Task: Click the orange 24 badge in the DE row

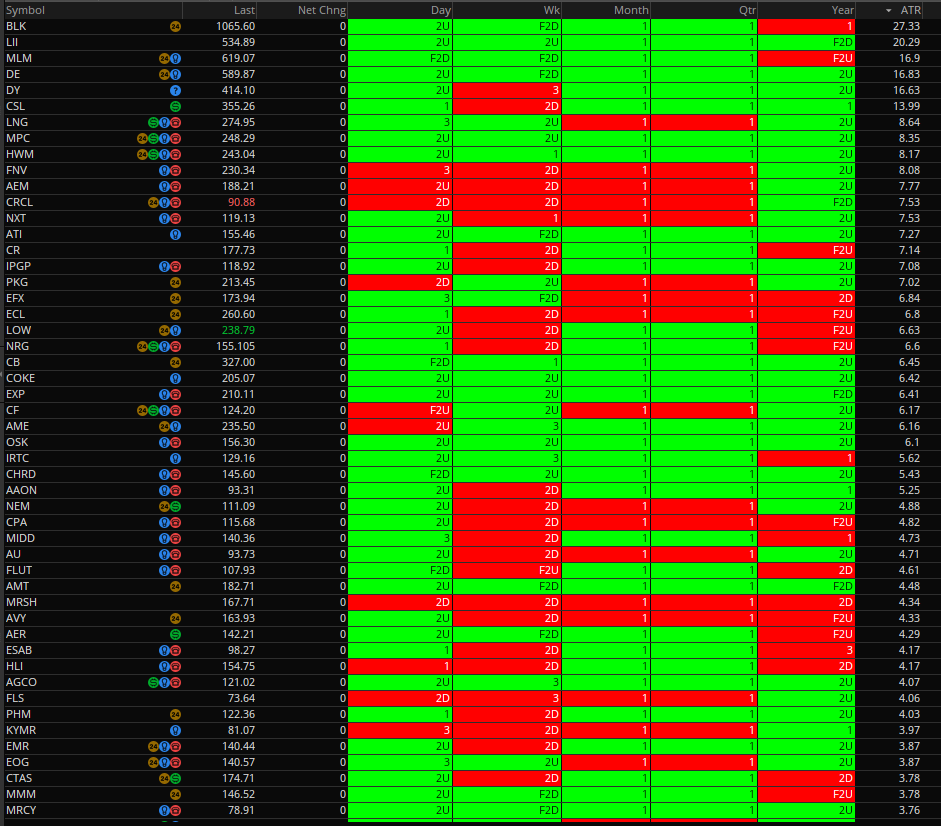Action: pyautogui.click(x=164, y=74)
